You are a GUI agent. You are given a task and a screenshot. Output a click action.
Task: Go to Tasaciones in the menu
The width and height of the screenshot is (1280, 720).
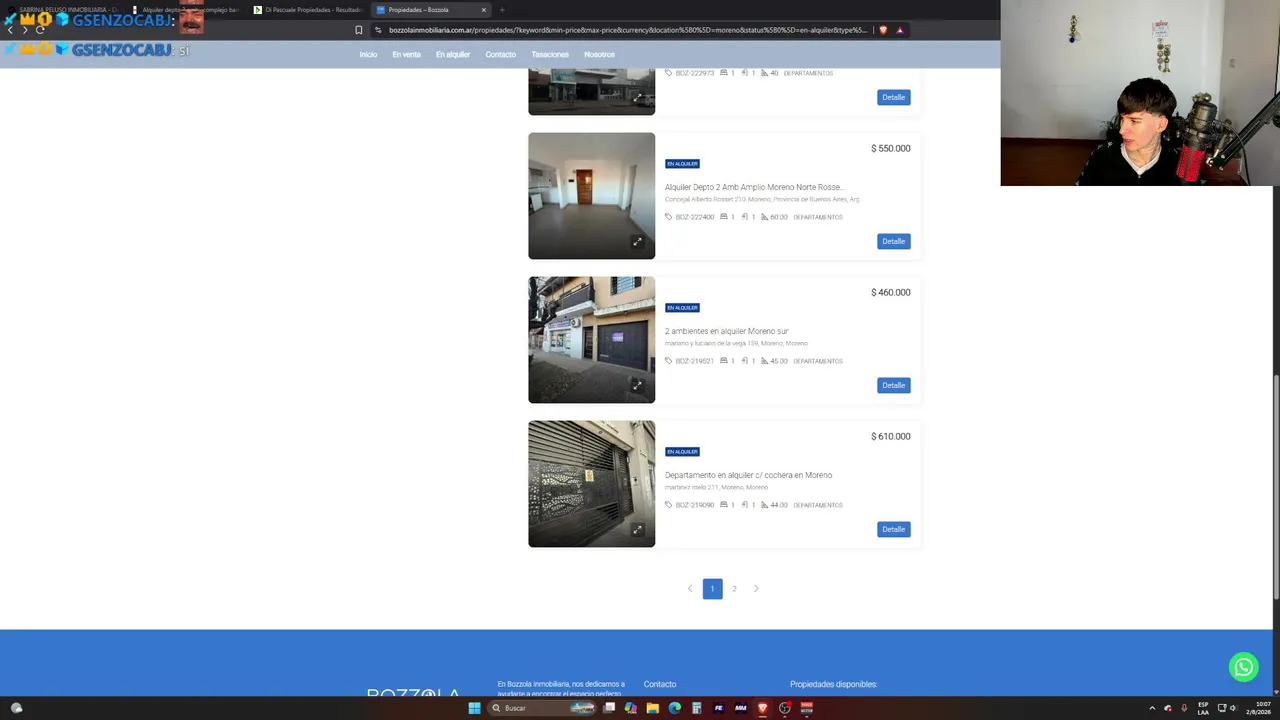click(x=550, y=55)
